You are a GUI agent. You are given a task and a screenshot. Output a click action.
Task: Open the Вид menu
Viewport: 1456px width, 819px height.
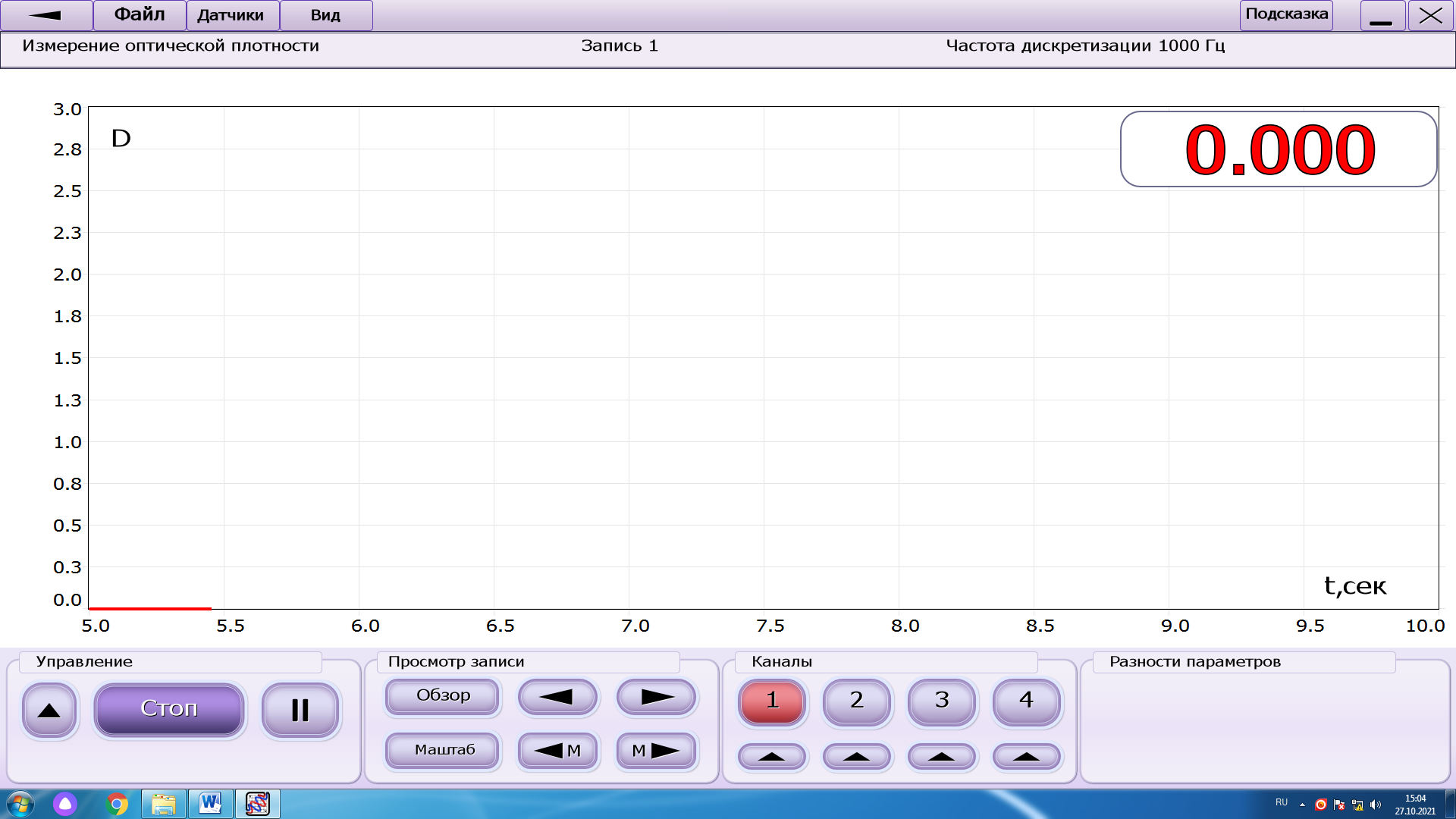[x=326, y=15]
